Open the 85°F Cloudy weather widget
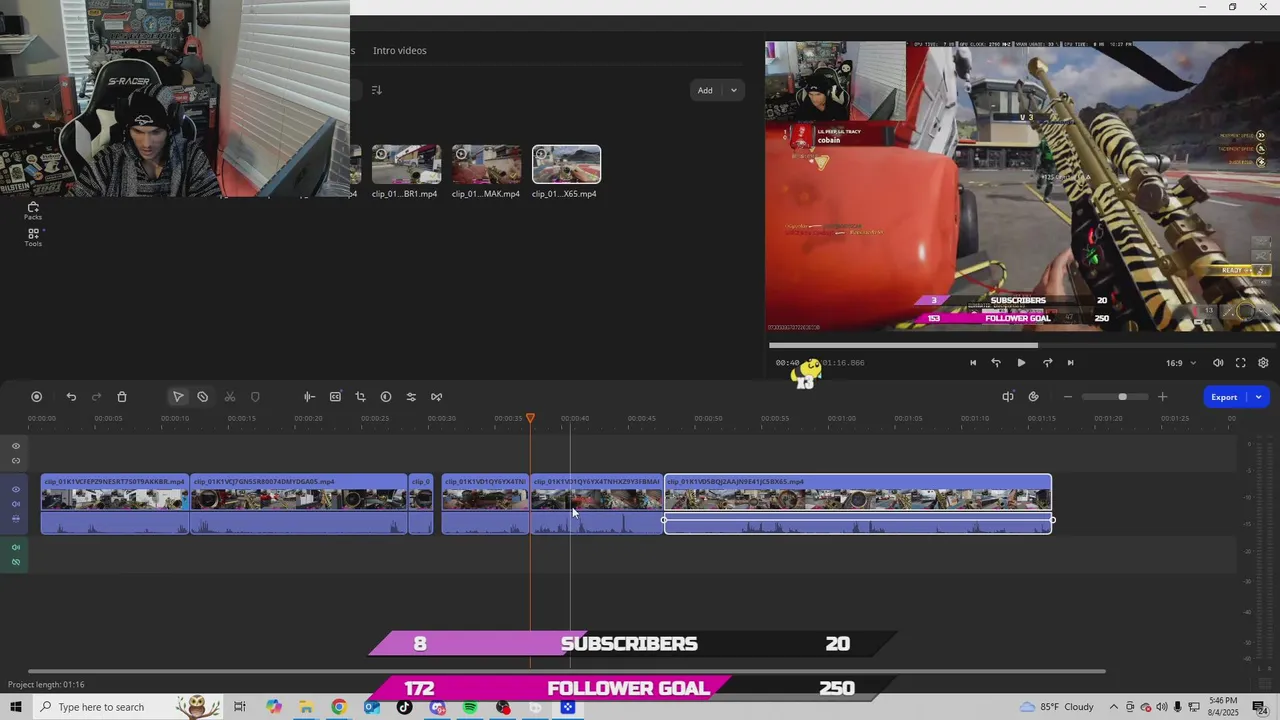 pos(1057,707)
